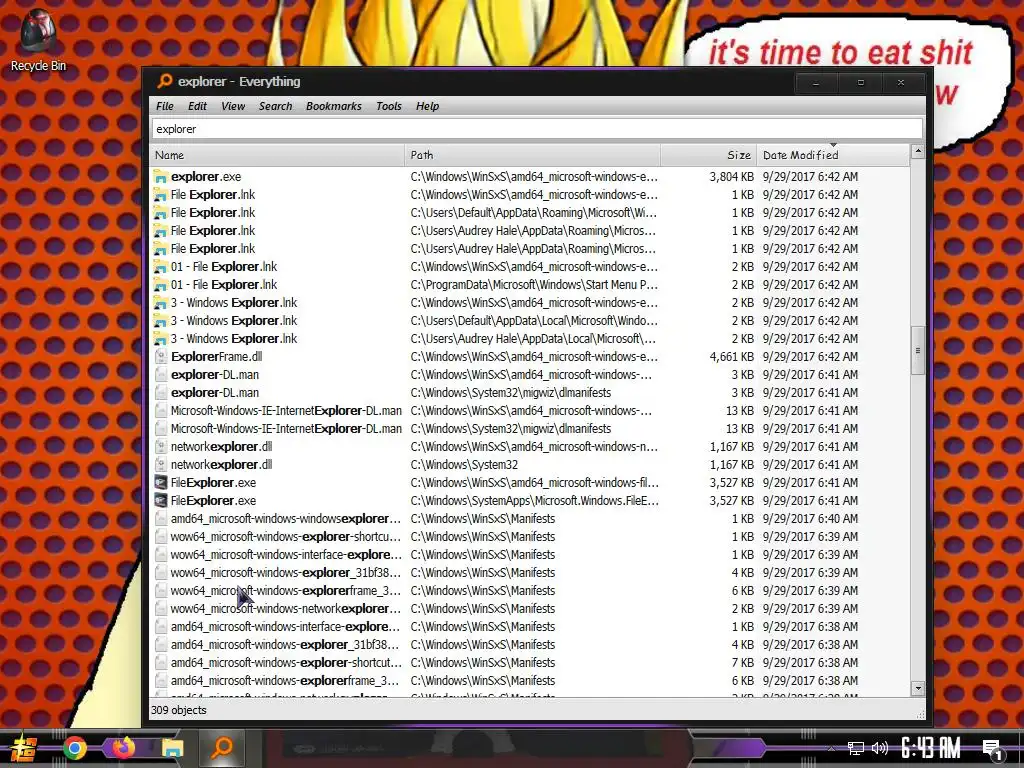Click the taskbar clock showing 6:43 AM
The image size is (1024, 768).
(x=931, y=748)
